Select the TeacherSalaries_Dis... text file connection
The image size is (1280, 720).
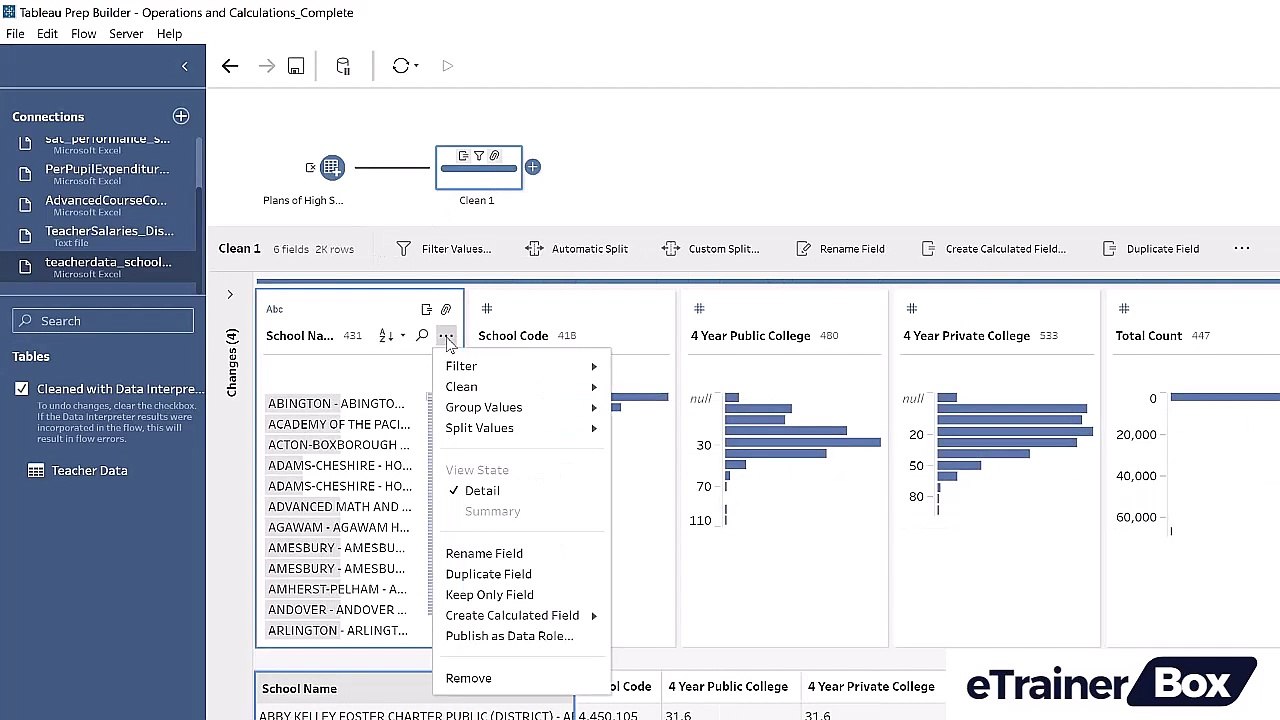click(x=103, y=235)
